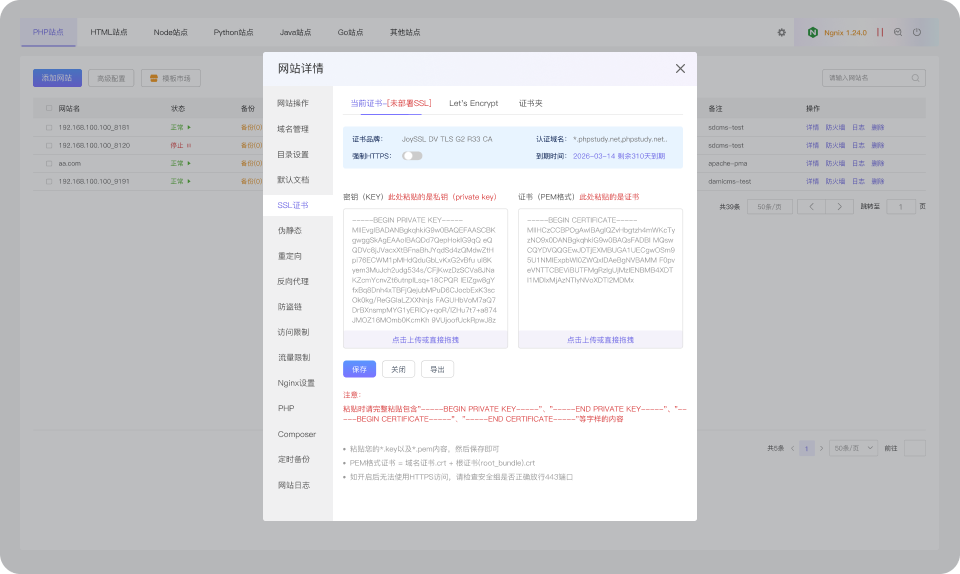Click into the private key text area

click(425, 270)
